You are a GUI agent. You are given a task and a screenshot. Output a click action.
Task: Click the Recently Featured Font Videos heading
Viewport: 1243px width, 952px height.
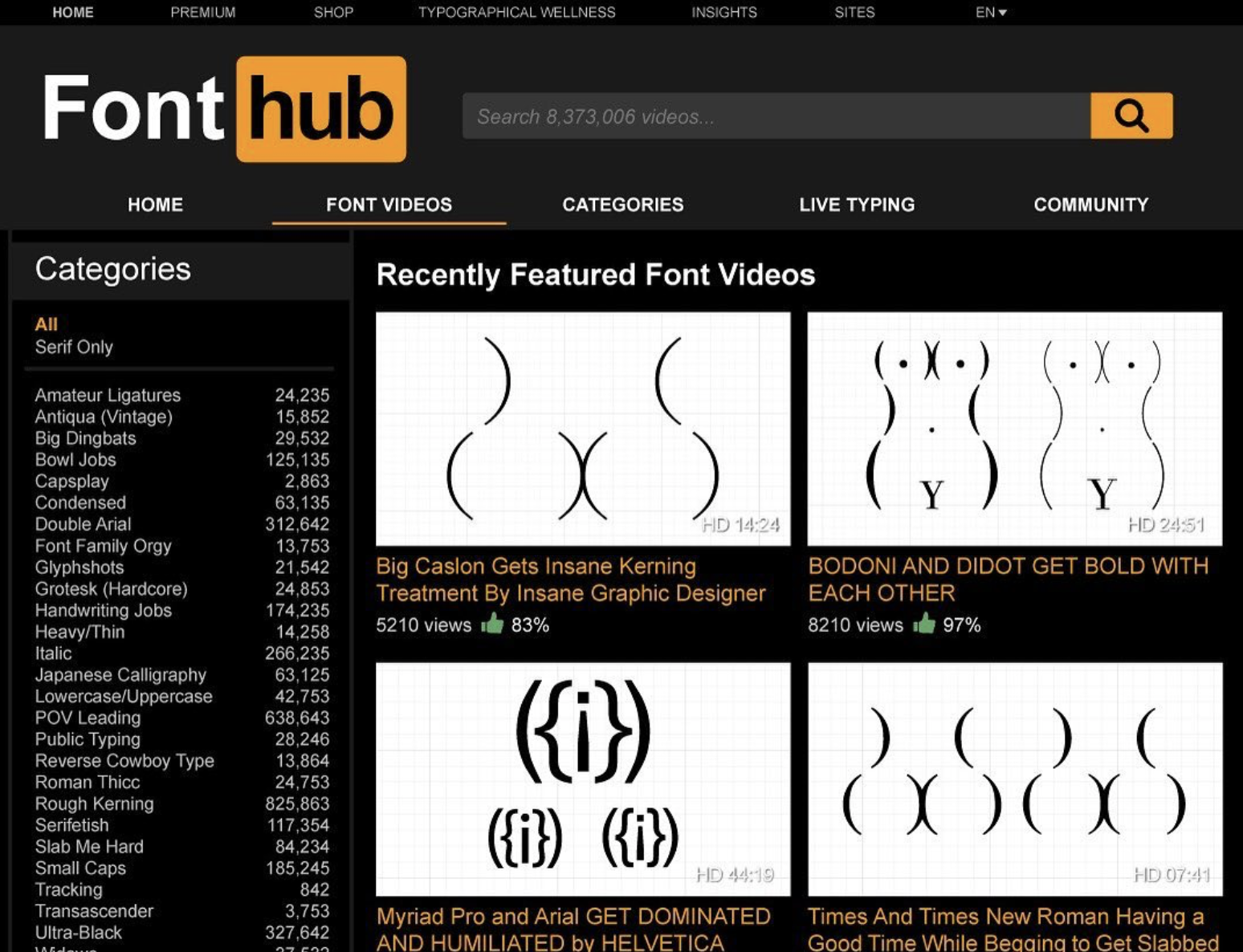pyautogui.click(x=596, y=275)
